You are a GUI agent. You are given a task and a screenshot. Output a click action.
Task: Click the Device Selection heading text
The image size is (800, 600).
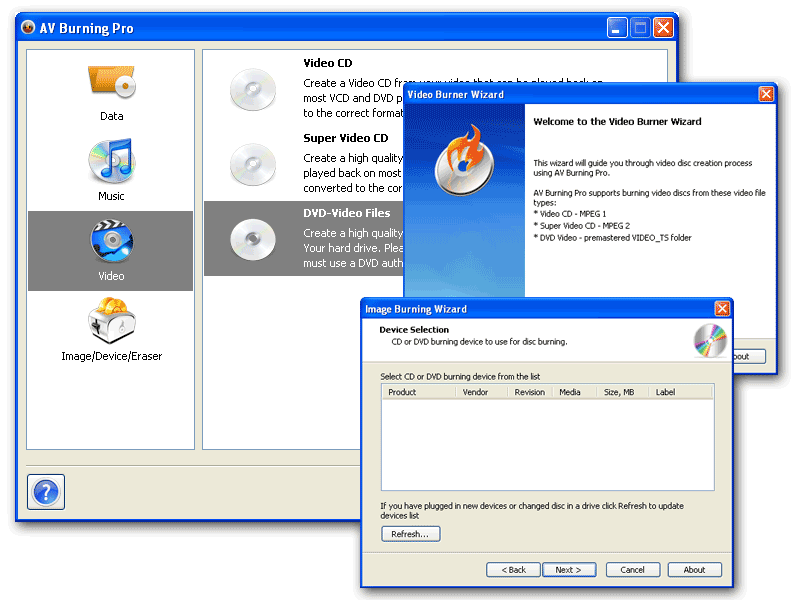coord(414,330)
